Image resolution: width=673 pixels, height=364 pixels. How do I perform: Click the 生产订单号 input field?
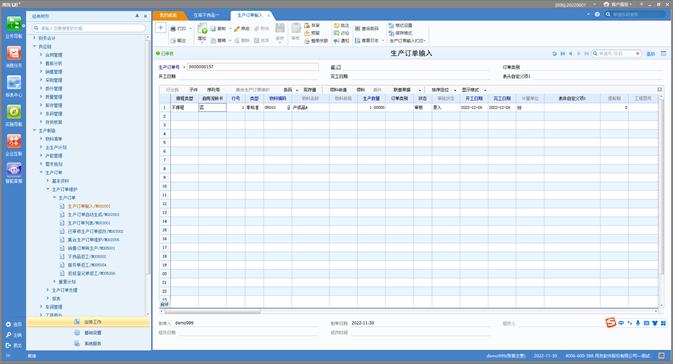253,67
